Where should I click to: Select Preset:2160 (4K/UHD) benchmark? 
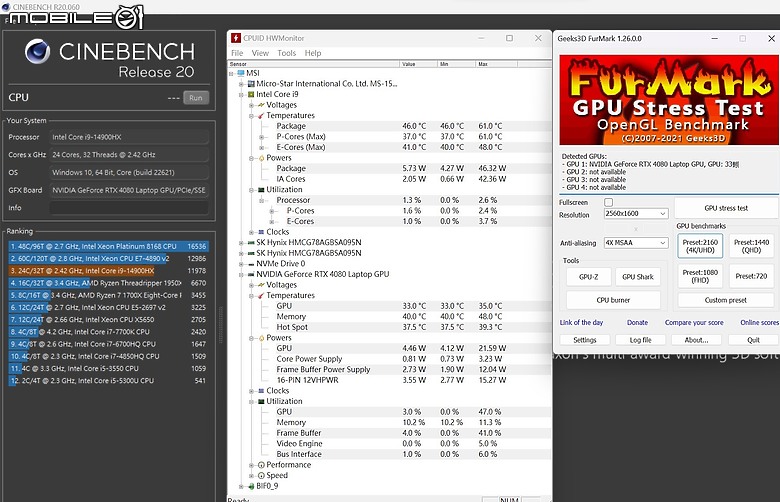(x=700, y=246)
